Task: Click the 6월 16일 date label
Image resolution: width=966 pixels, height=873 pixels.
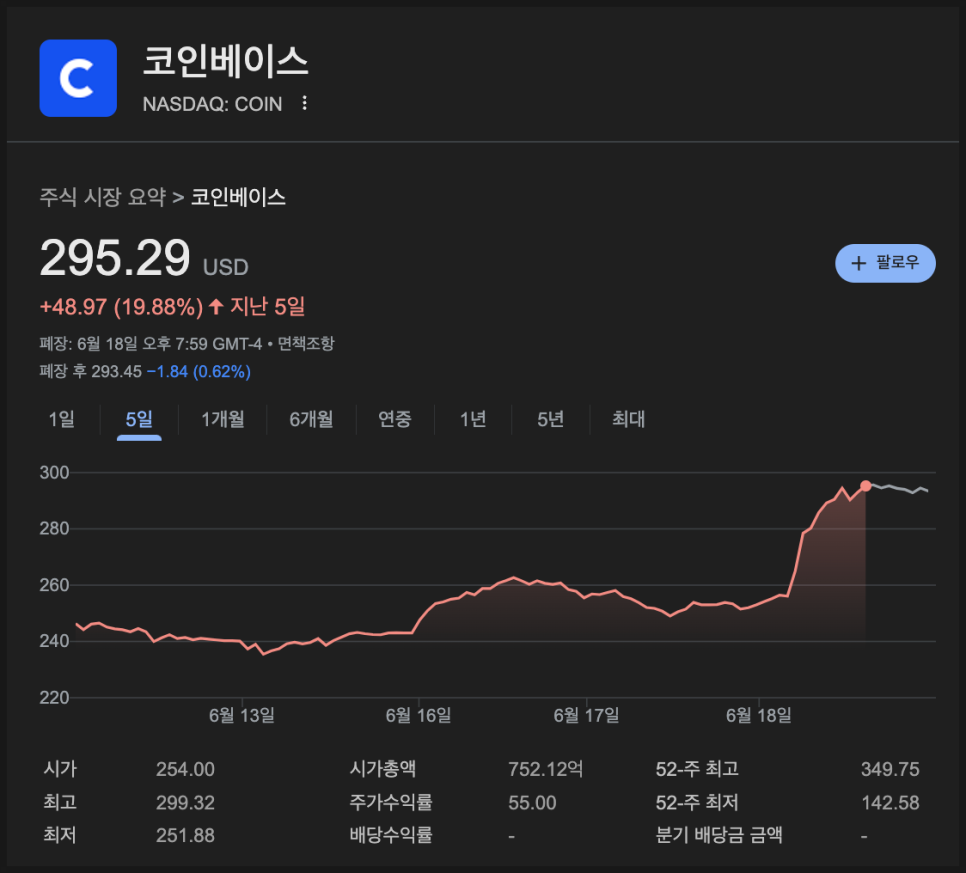Action: tap(418, 715)
